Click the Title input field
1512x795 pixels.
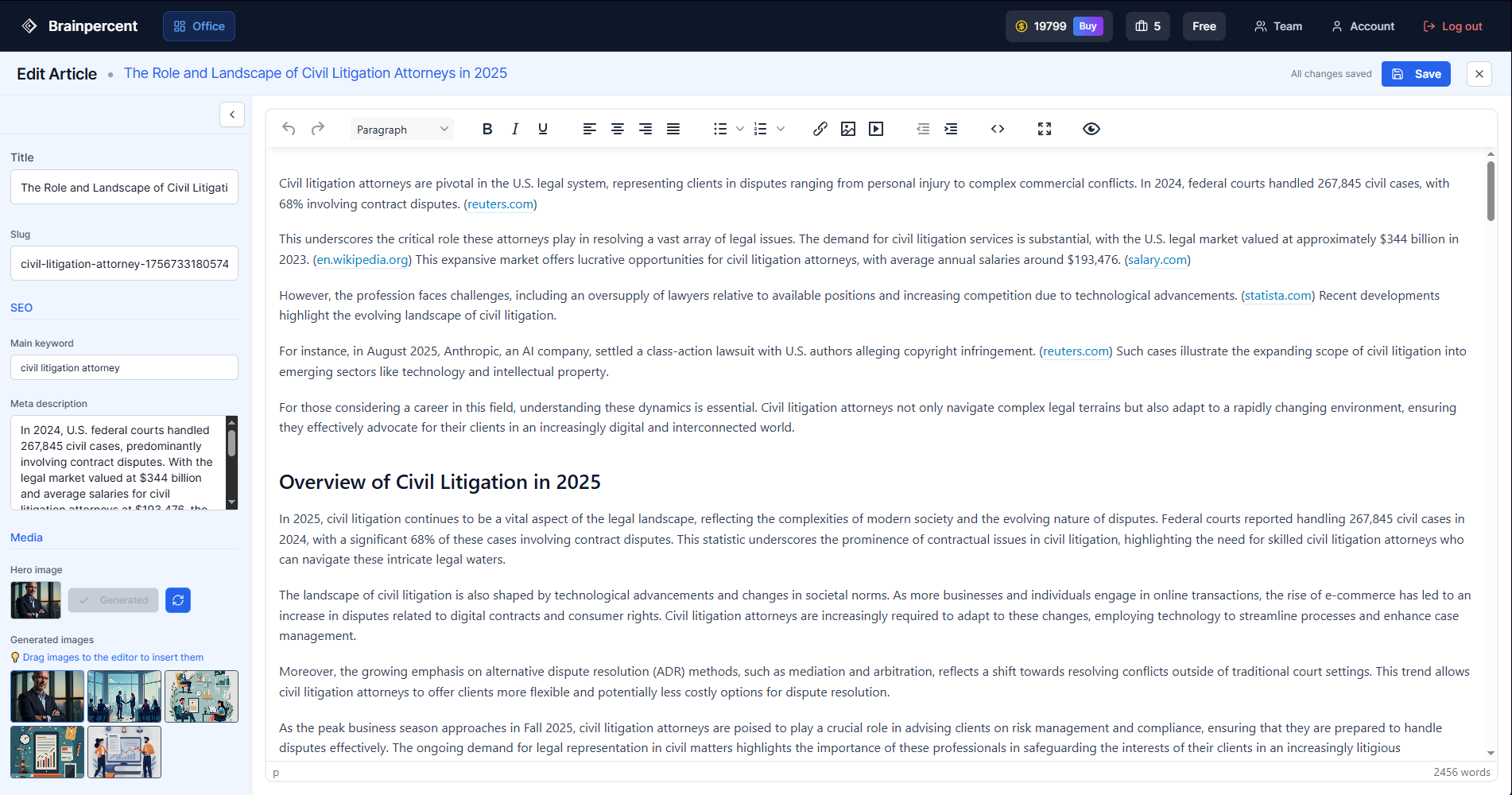click(124, 188)
